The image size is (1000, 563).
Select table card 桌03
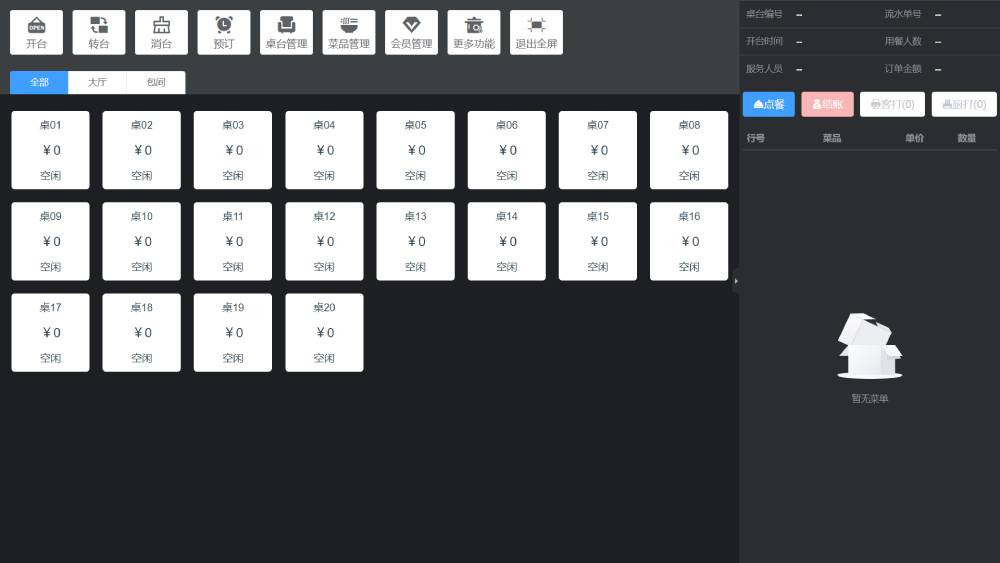[x=233, y=150]
